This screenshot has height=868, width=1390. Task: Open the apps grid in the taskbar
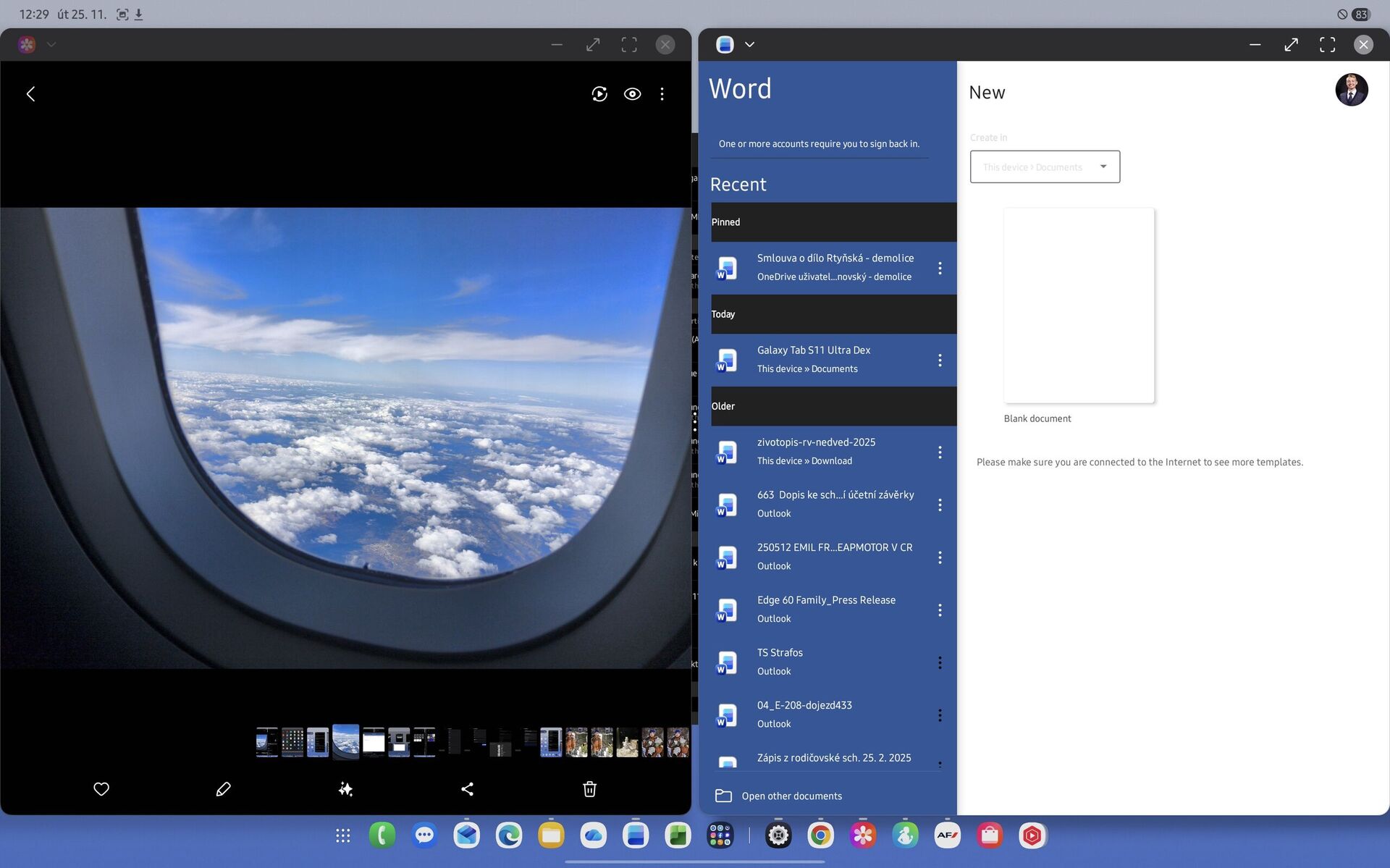[343, 835]
